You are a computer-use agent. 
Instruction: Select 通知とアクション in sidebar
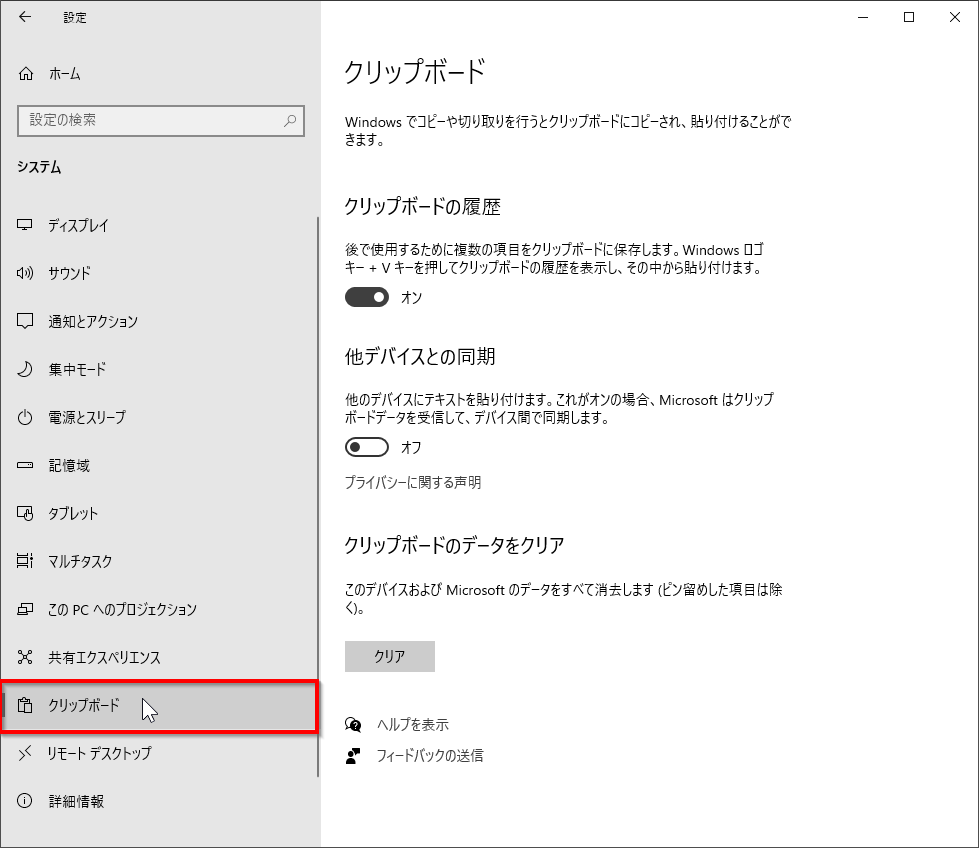[x=159, y=321]
